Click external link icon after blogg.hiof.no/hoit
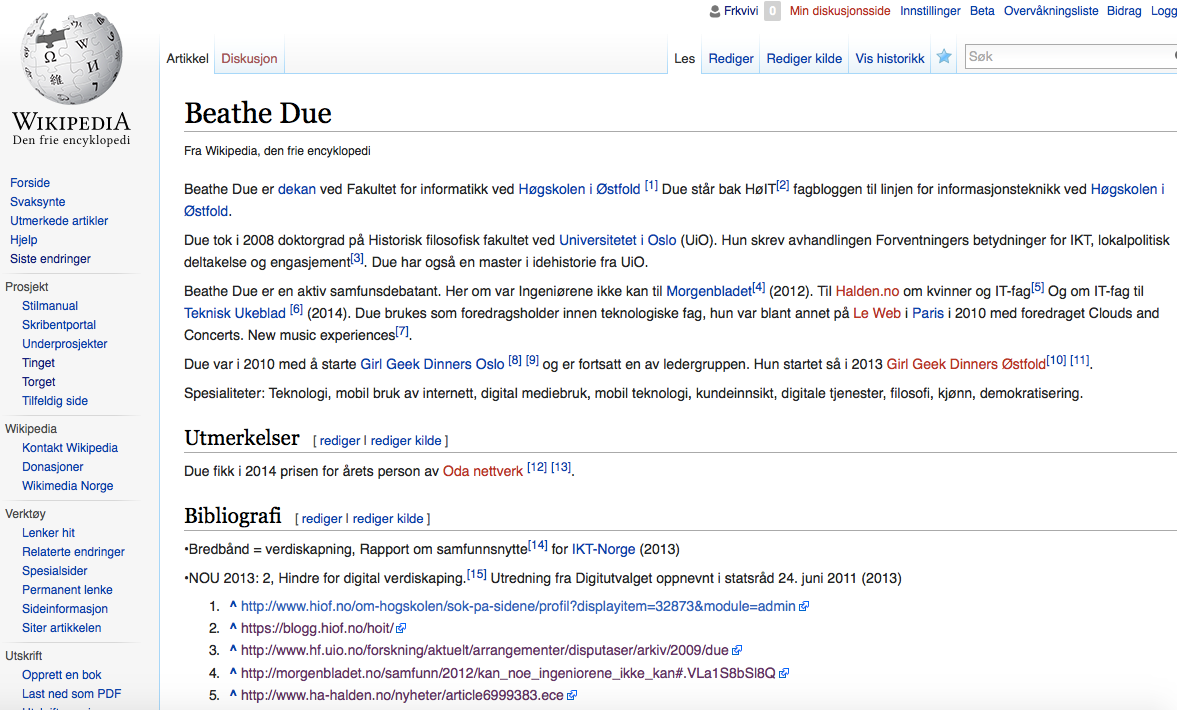1177x710 pixels. tap(401, 628)
